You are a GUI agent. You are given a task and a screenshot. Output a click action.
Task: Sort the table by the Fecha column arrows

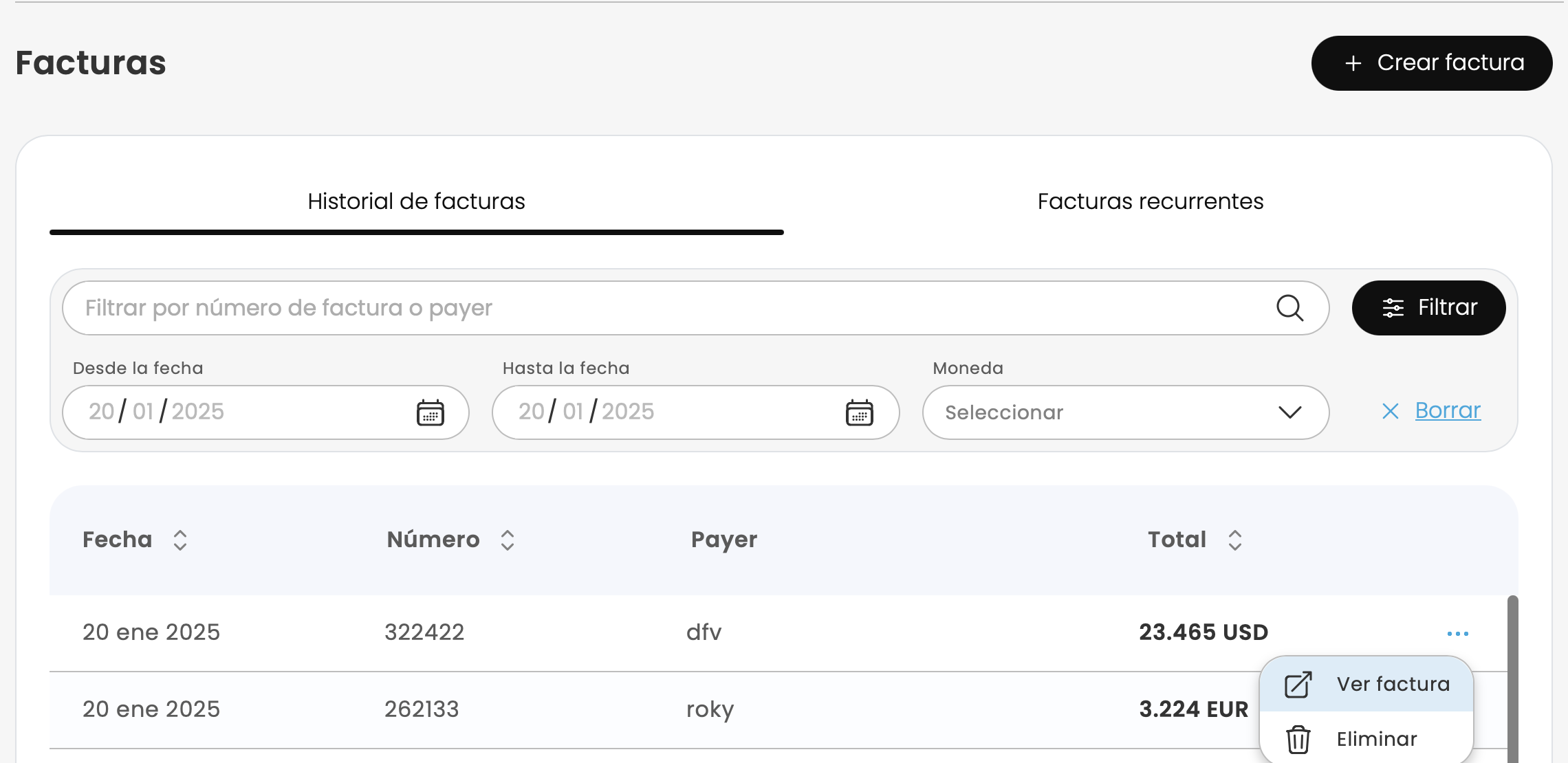tap(180, 540)
